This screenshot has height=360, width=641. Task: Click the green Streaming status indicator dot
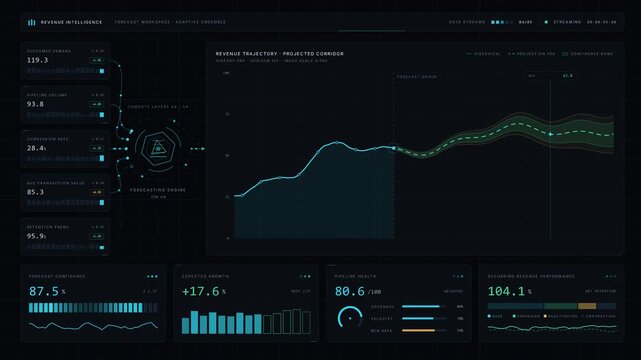tap(546, 22)
